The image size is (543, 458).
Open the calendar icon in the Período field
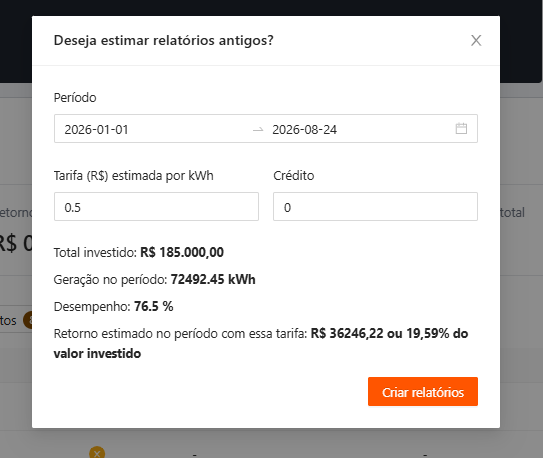[461, 128]
